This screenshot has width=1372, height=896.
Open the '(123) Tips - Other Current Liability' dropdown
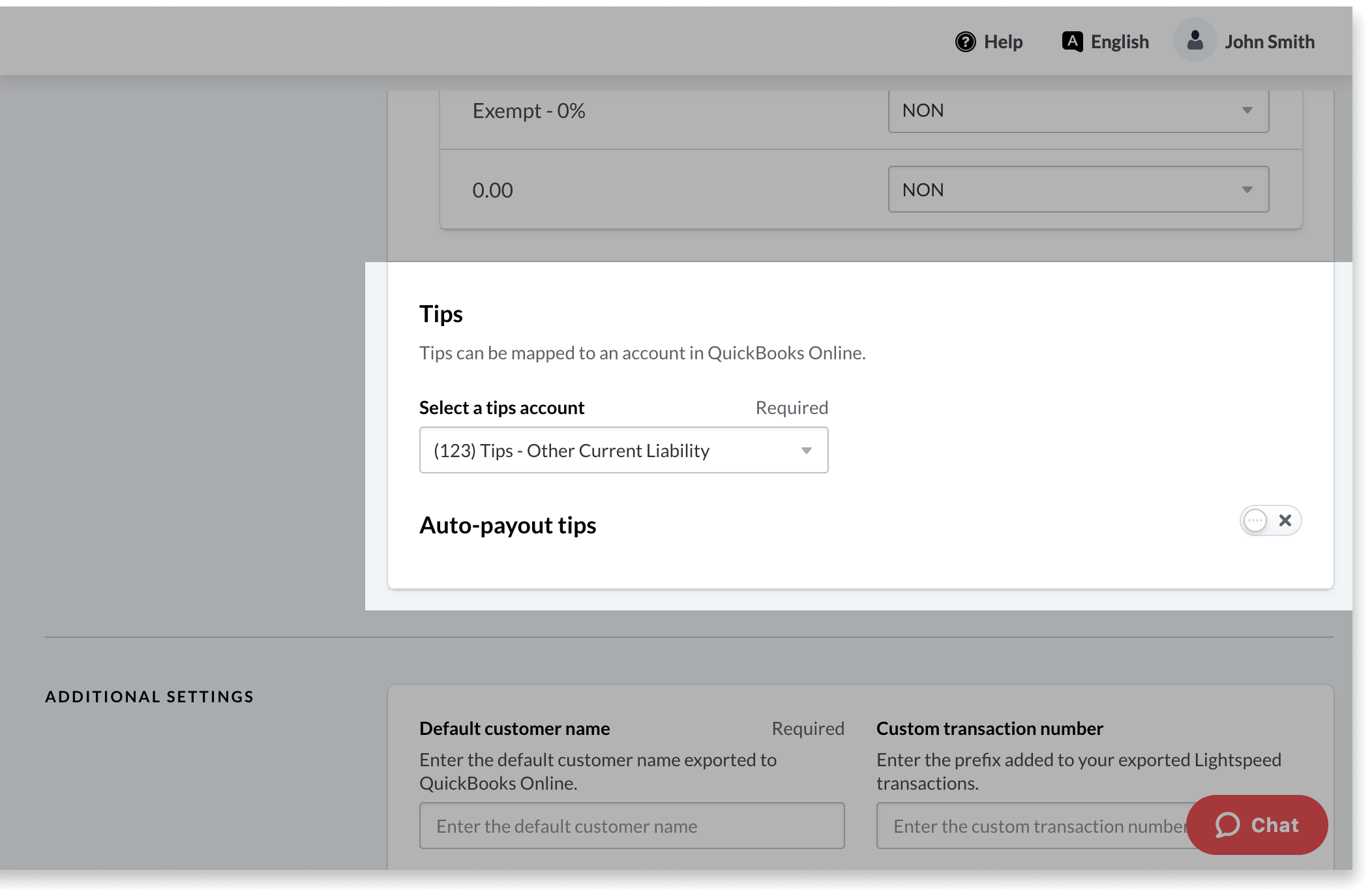(x=623, y=450)
